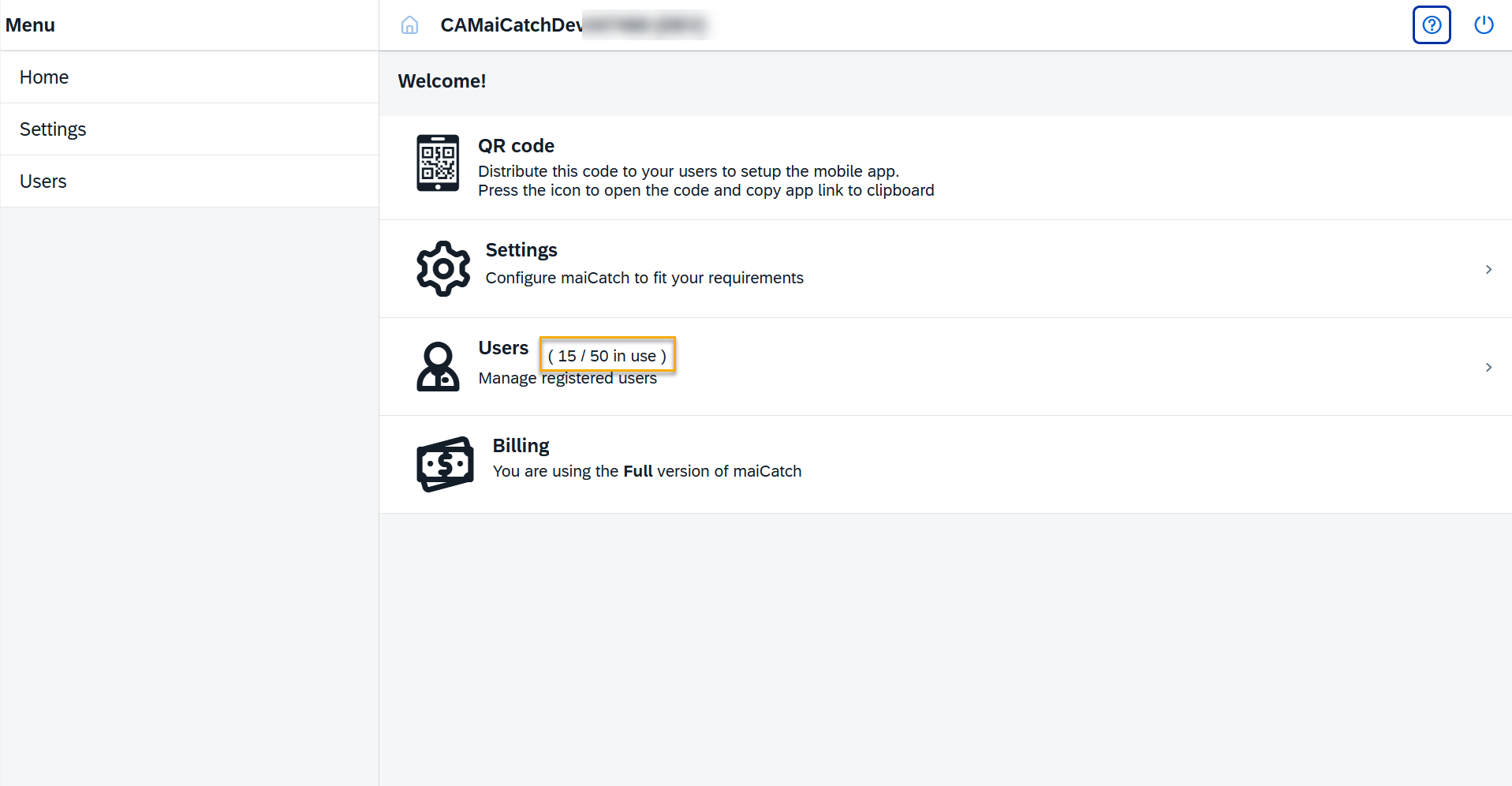
Task: Click the CAMaiCatchDev title text
Action: point(511,25)
